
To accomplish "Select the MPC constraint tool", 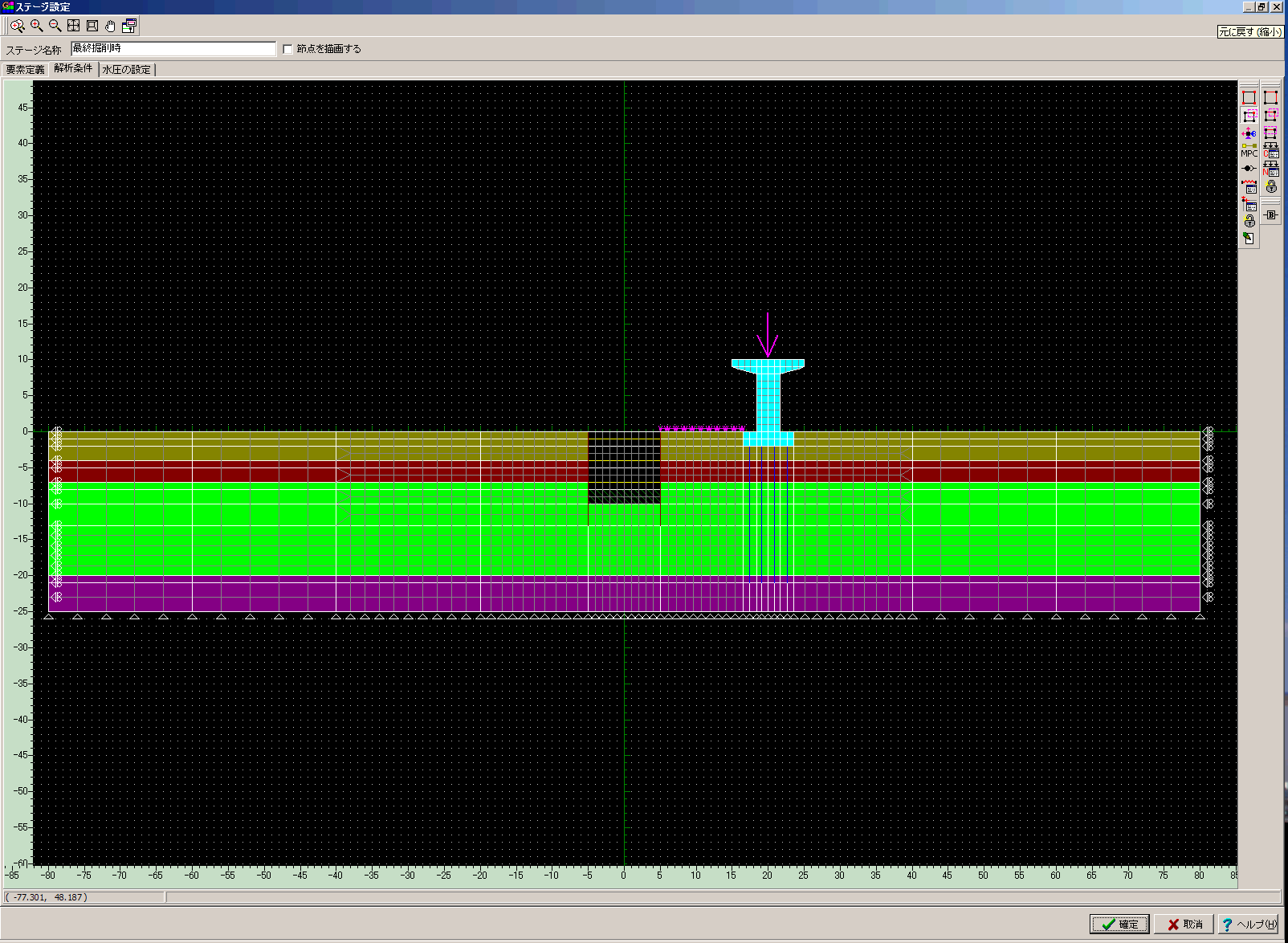I will (1249, 150).
